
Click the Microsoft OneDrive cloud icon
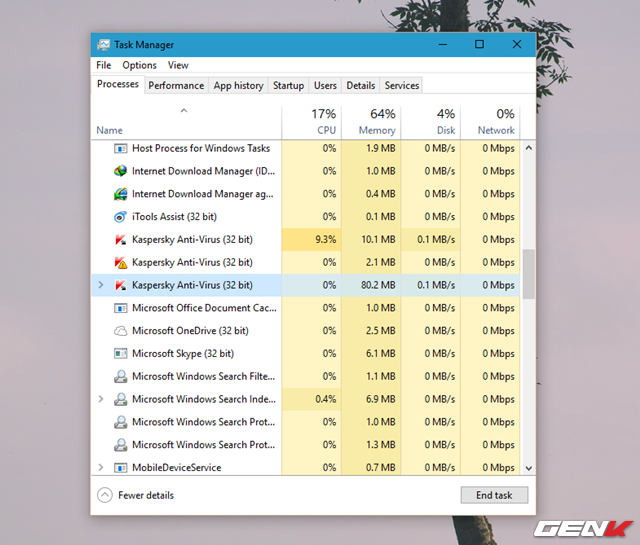tap(120, 331)
